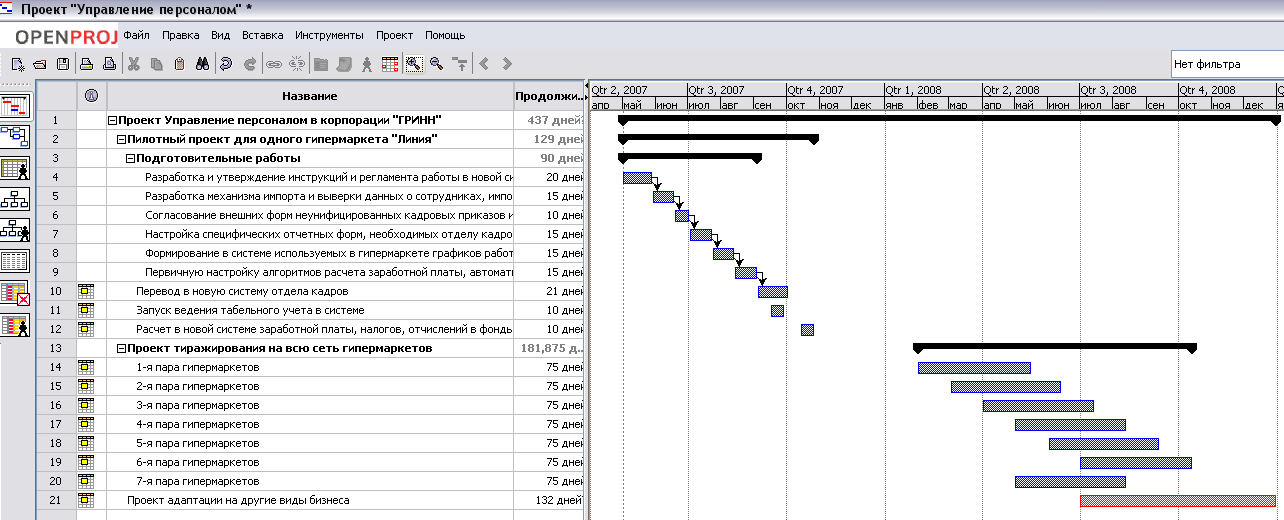This screenshot has height=520, width=1284.
Task: Collapse the 'Проект Управление персоналом в корпорации' summary task
Action: coord(113,121)
